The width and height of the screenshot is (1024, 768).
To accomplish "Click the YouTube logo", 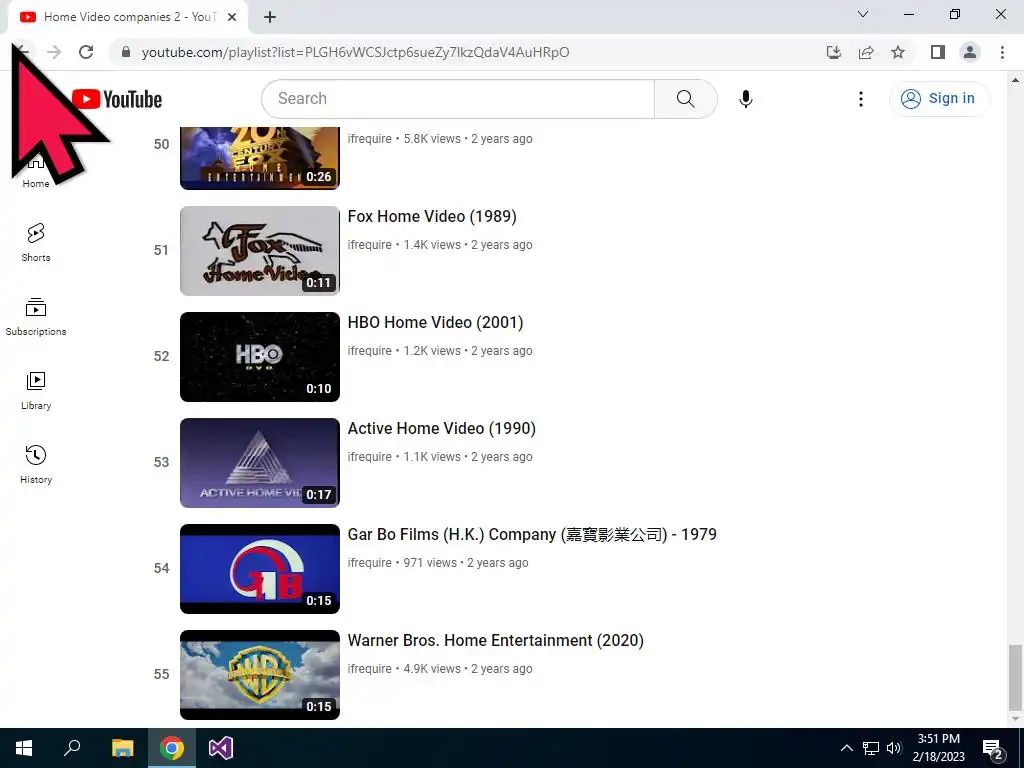I will [x=117, y=99].
